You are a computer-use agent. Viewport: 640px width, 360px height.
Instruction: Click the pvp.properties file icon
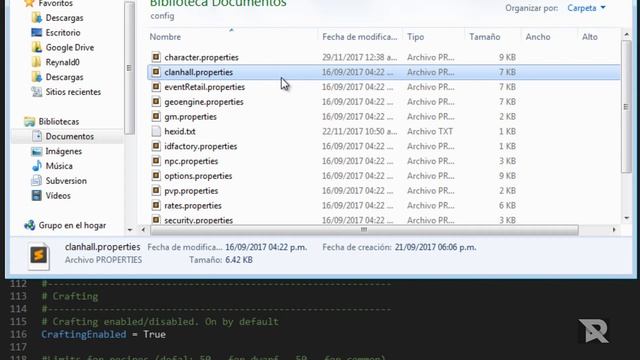click(156, 190)
